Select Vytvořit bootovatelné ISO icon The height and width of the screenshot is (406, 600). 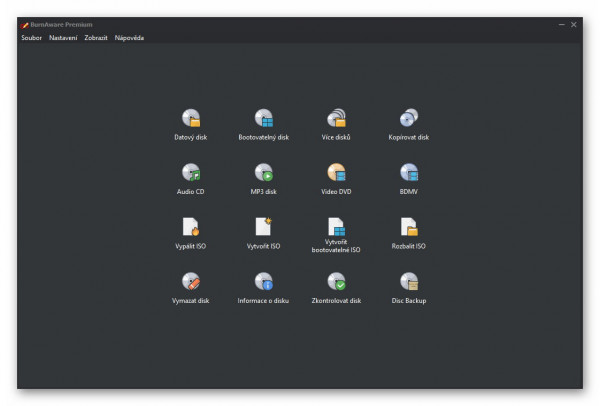[x=336, y=228]
